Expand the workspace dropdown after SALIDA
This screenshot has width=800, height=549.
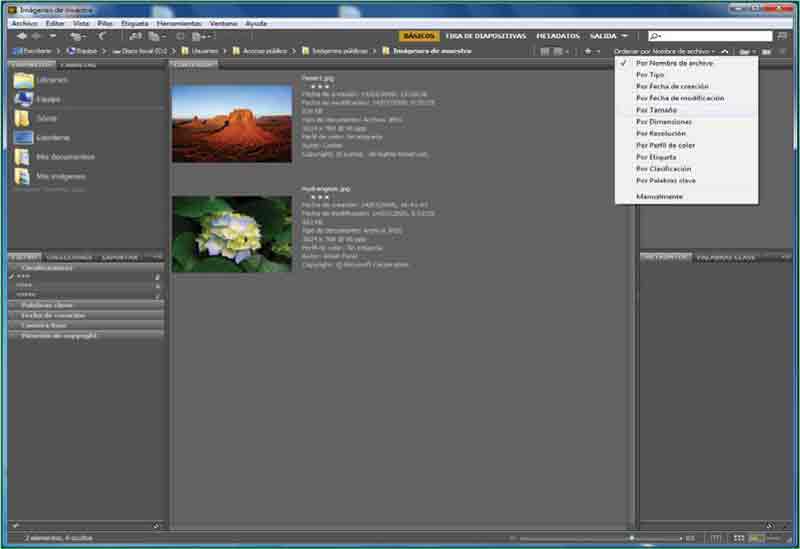point(624,36)
